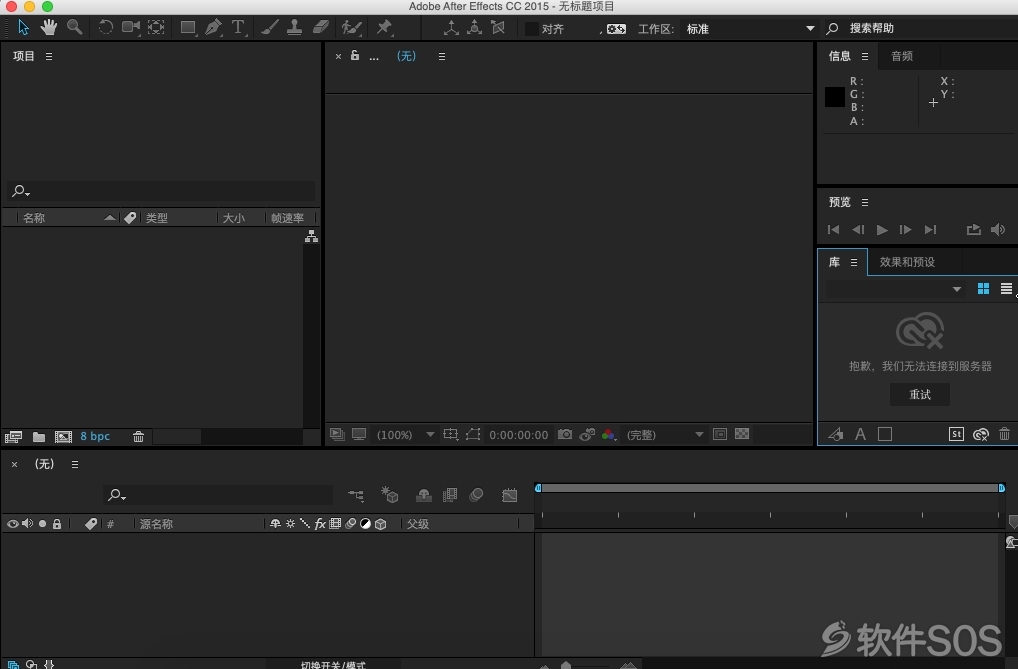Open the Show Channel color management icon
The width and height of the screenshot is (1018, 669).
click(x=608, y=435)
